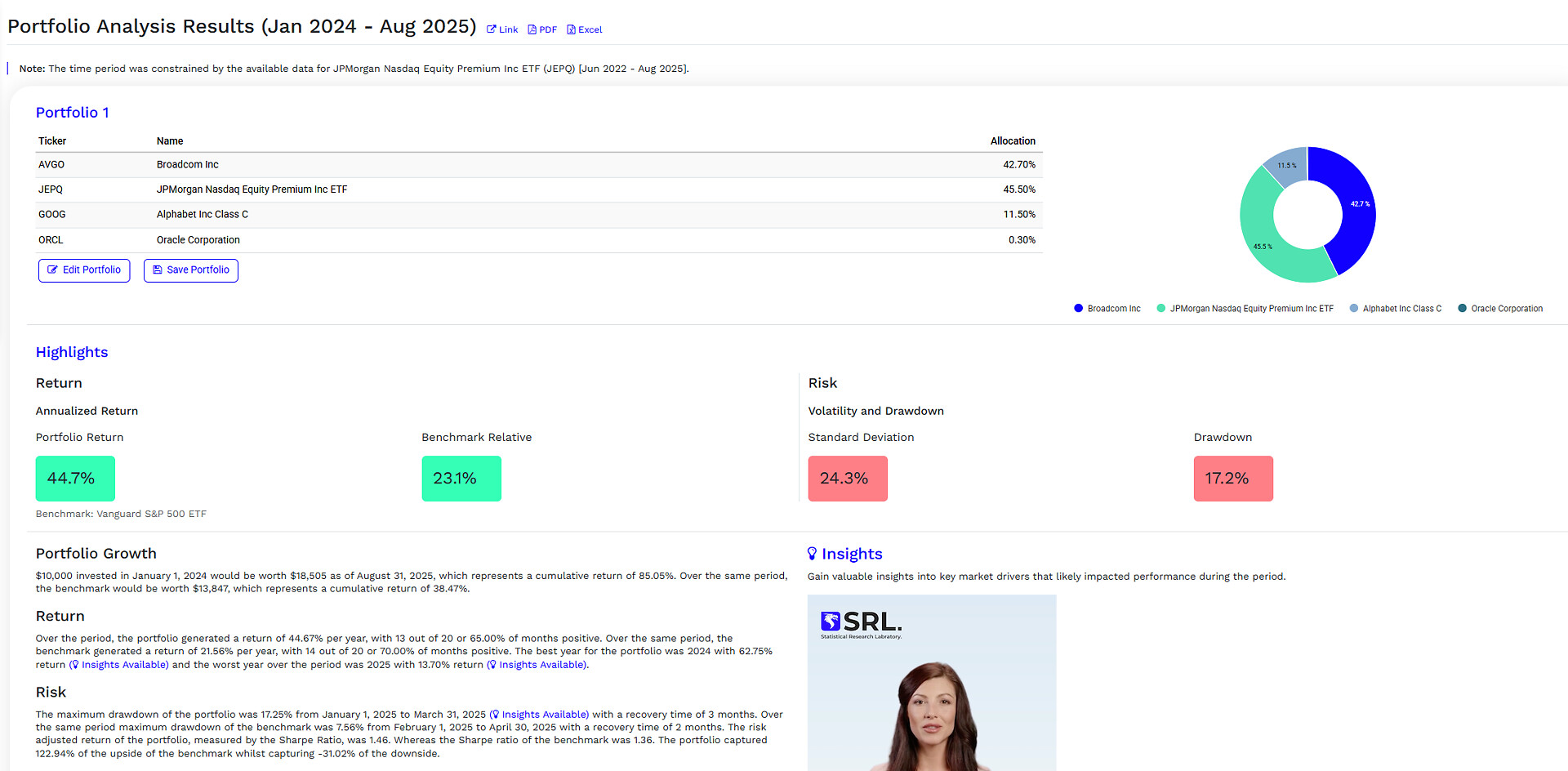
Task: Click the 24.3% Standard Deviation tile
Action: click(x=848, y=479)
